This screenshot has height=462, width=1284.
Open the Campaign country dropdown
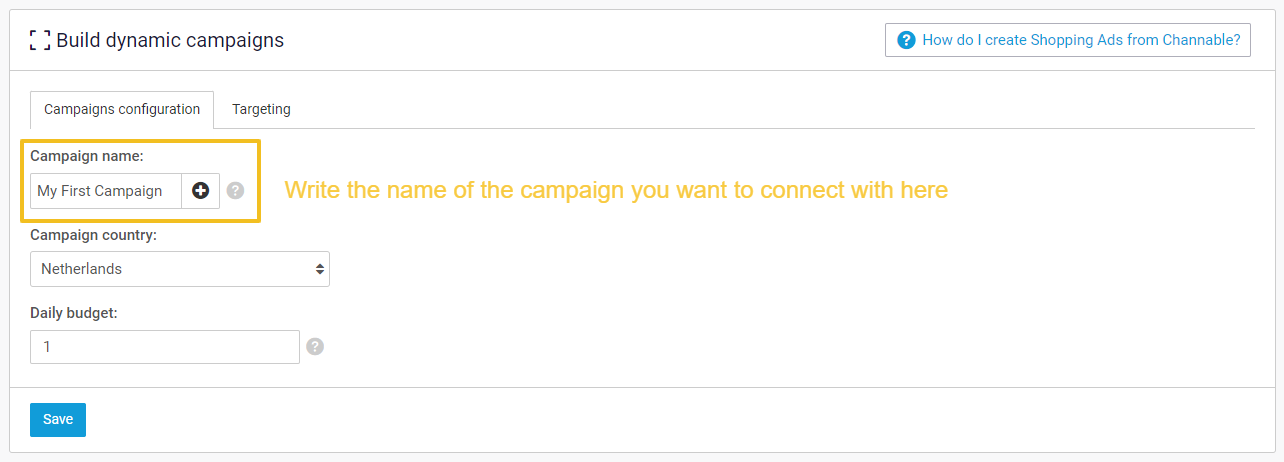(180, 269)
